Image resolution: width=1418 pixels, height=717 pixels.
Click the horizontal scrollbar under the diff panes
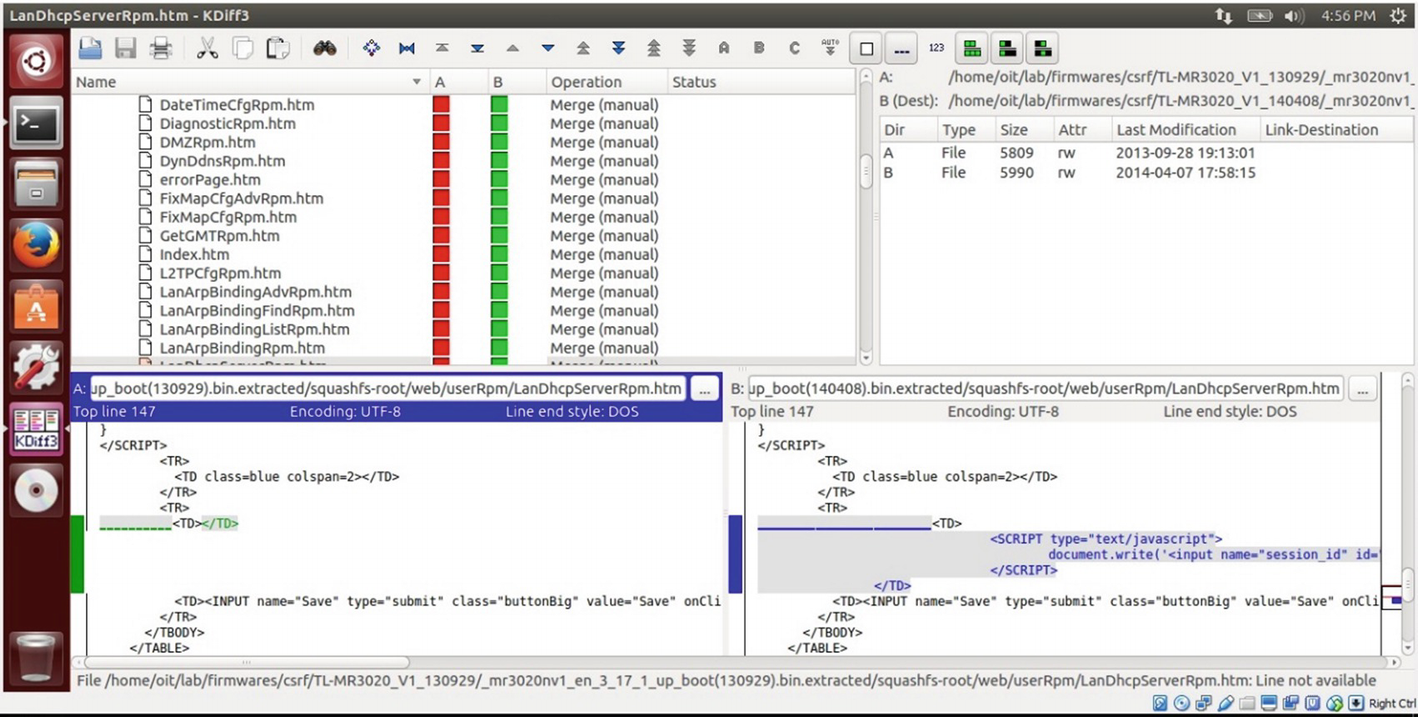pos(735,662)
